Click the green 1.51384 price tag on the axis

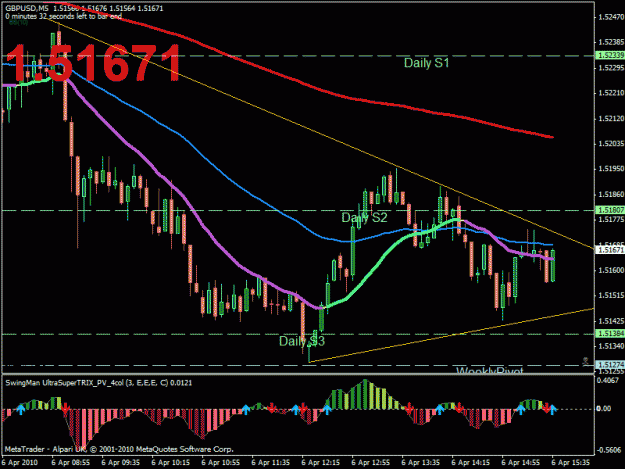tap(610, 333)
